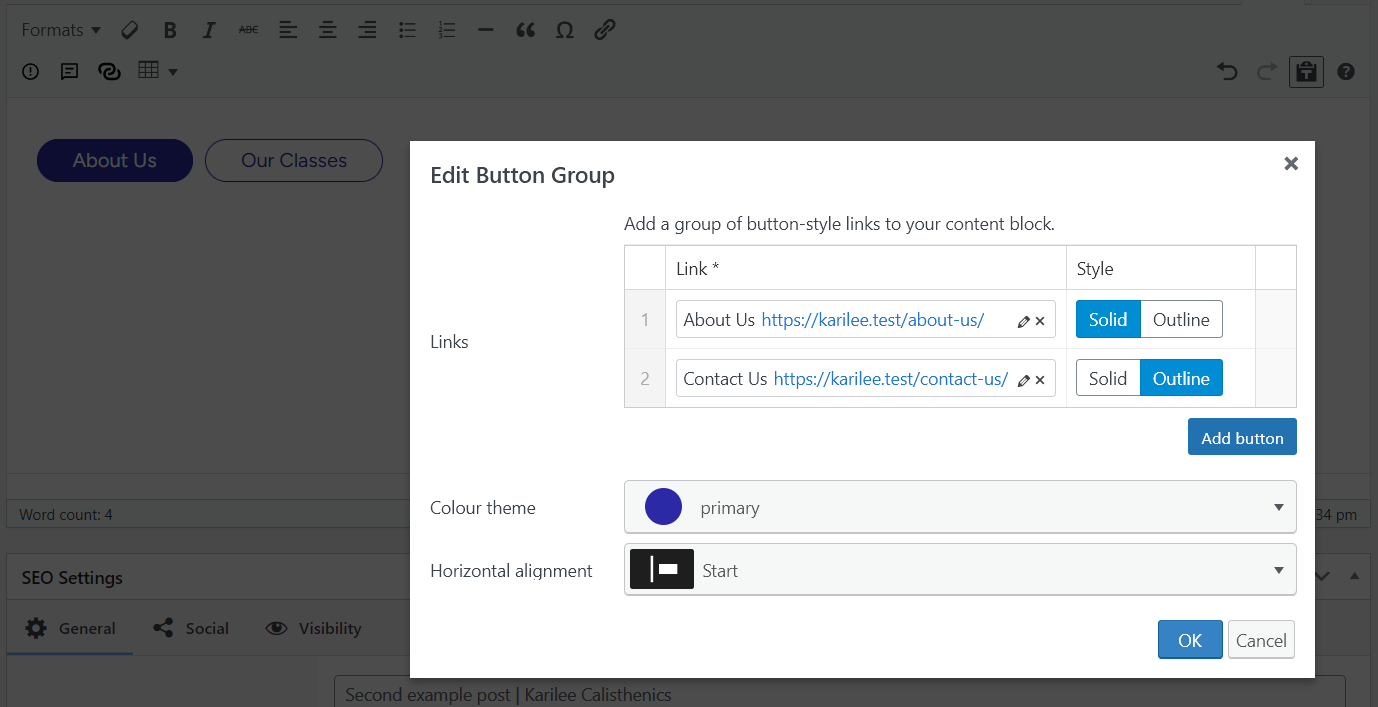Screen dimensions: 1378x707
Task: Click the Contact Us link field
Action: pyautogui.click(x=866, y=379)
